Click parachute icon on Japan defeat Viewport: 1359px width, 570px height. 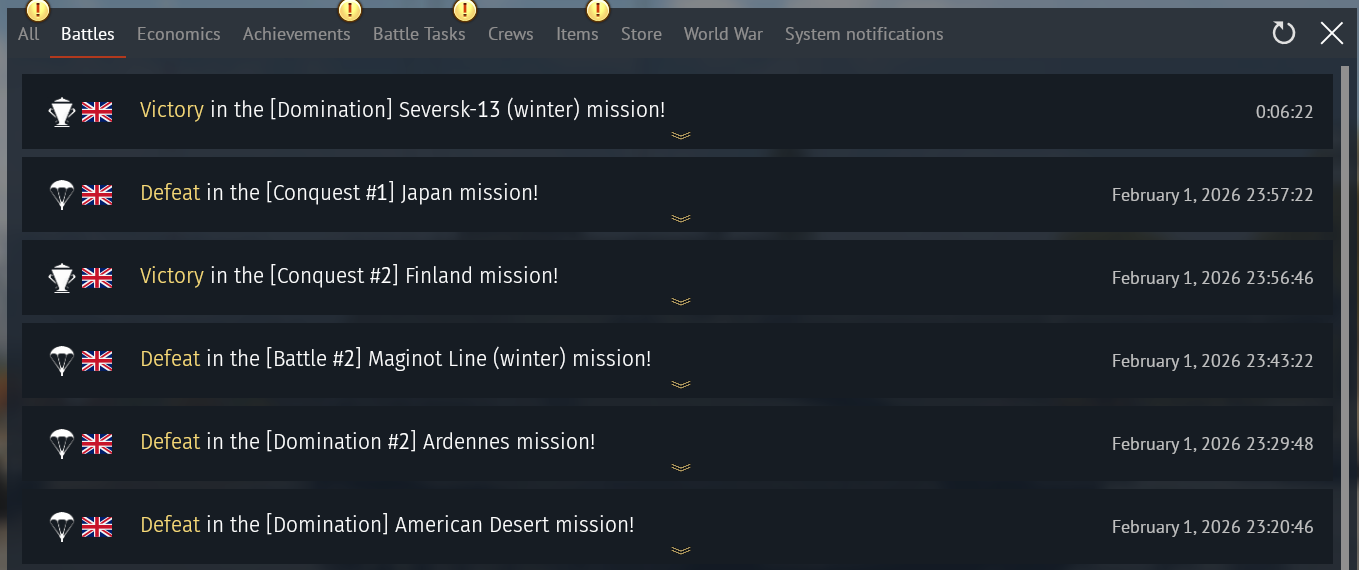[x=62, y=195]
